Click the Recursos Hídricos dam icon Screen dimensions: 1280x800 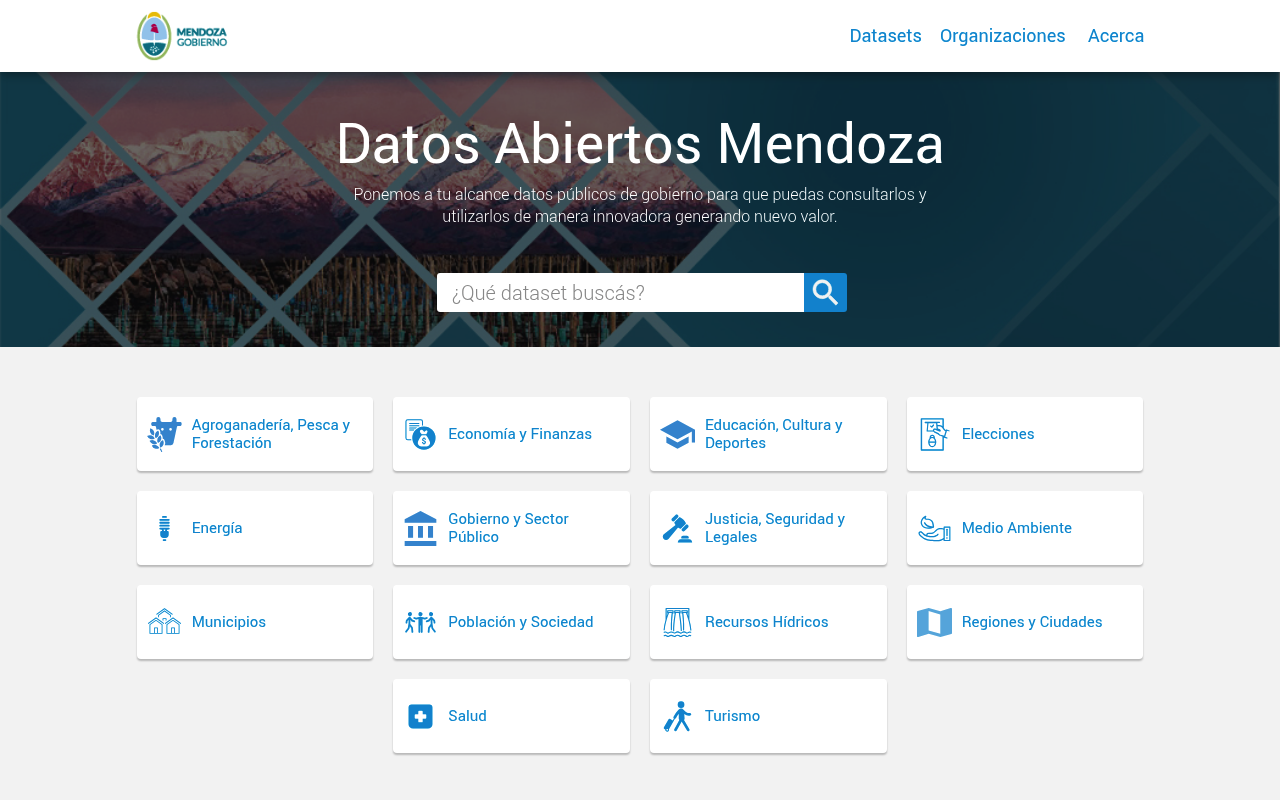pos(677,622)
